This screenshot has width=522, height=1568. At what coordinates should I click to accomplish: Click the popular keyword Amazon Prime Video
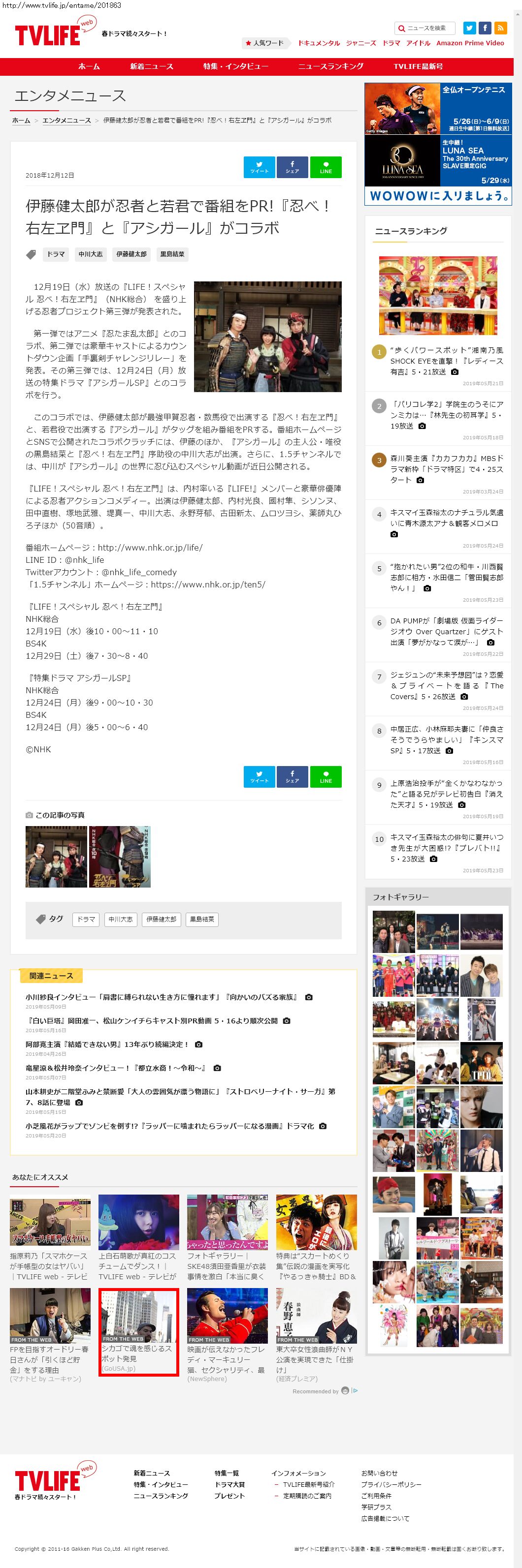tap(470, 43)
